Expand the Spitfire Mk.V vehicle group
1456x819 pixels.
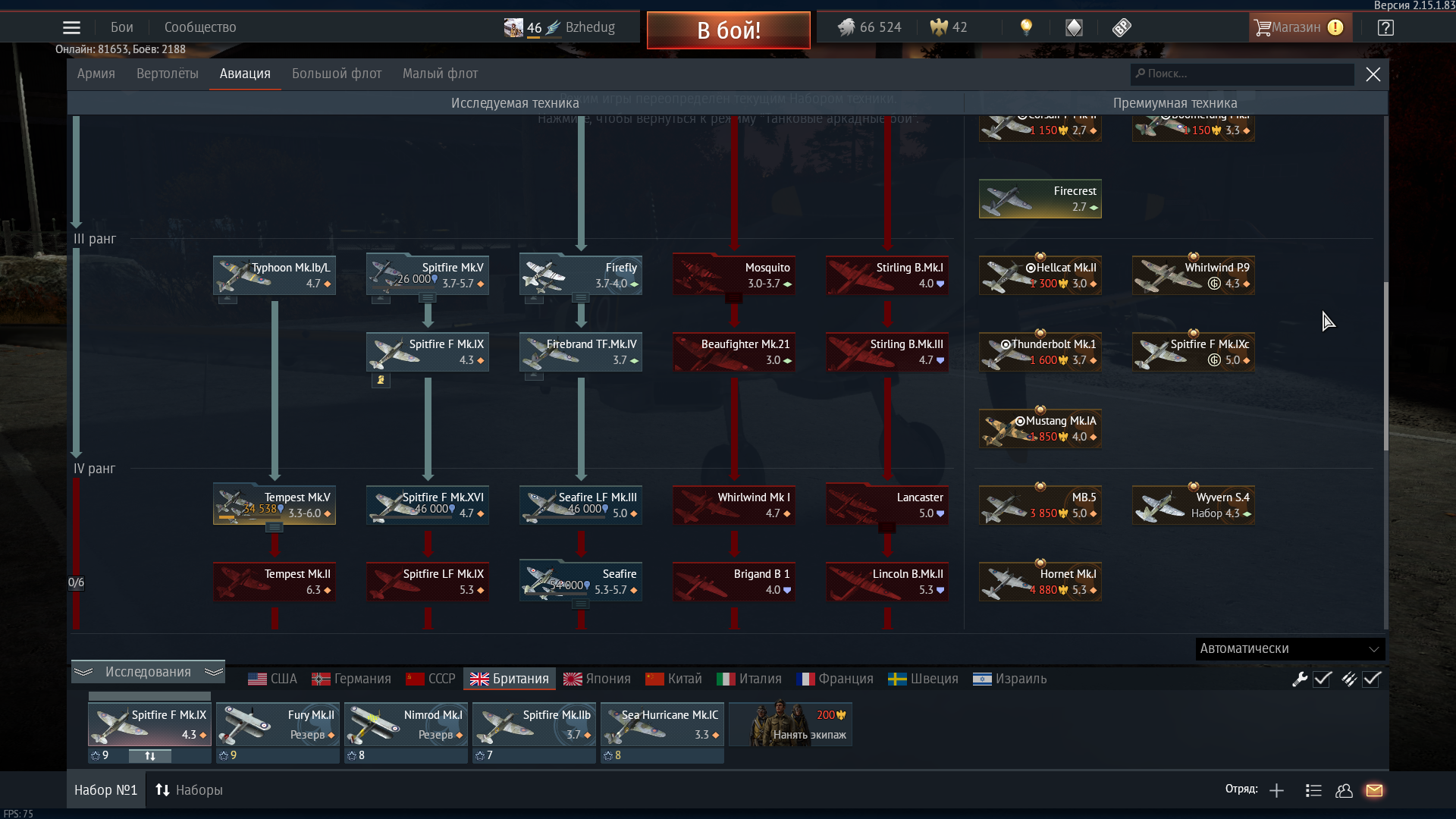tap(427, 298)
